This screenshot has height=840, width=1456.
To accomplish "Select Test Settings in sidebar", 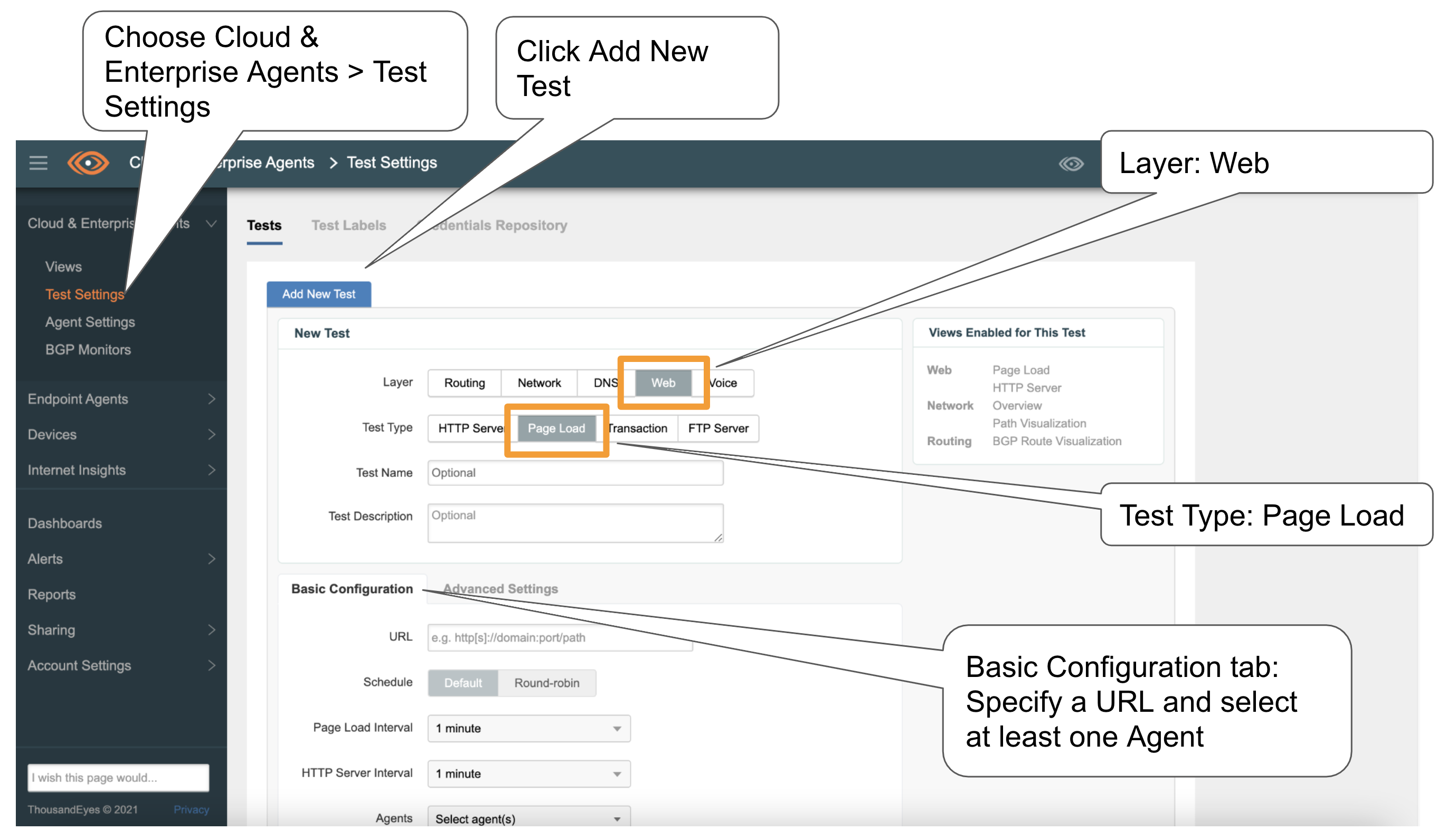I will 84,295.
